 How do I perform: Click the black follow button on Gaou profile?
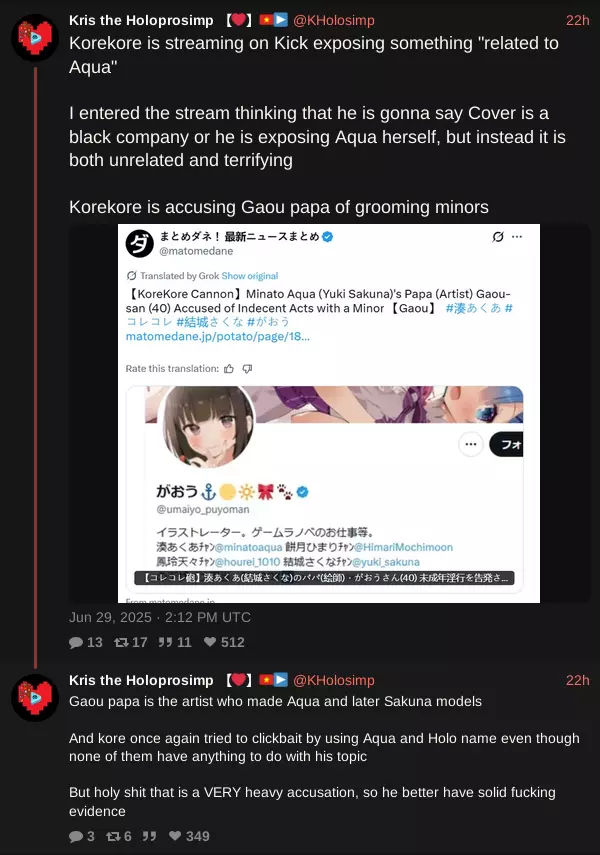click(507, 444)
